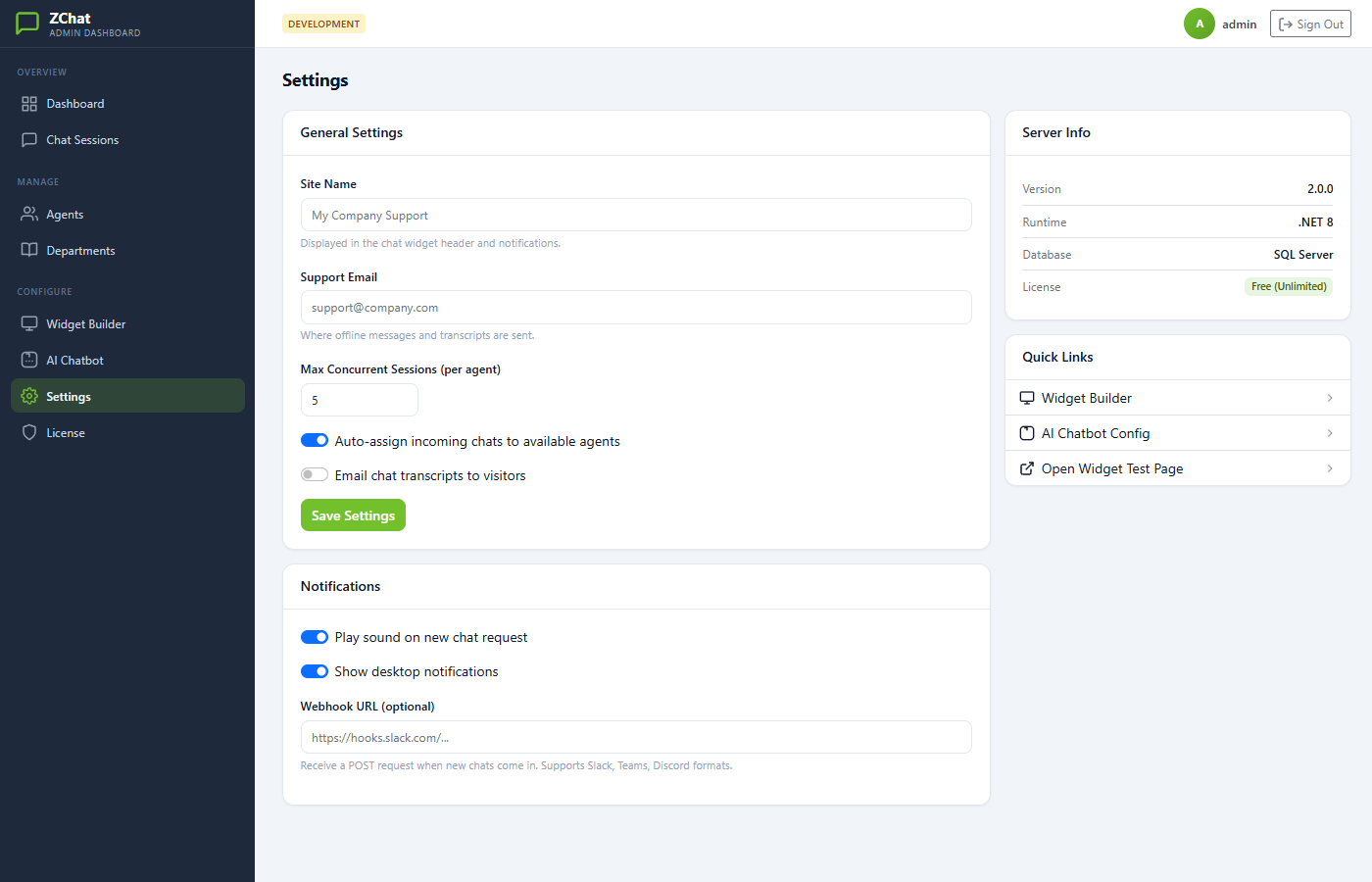Open AI Chatbot Config via its chevron
The height and width of the screenshot is (882, 1372).
click(x=1330, y=432)
